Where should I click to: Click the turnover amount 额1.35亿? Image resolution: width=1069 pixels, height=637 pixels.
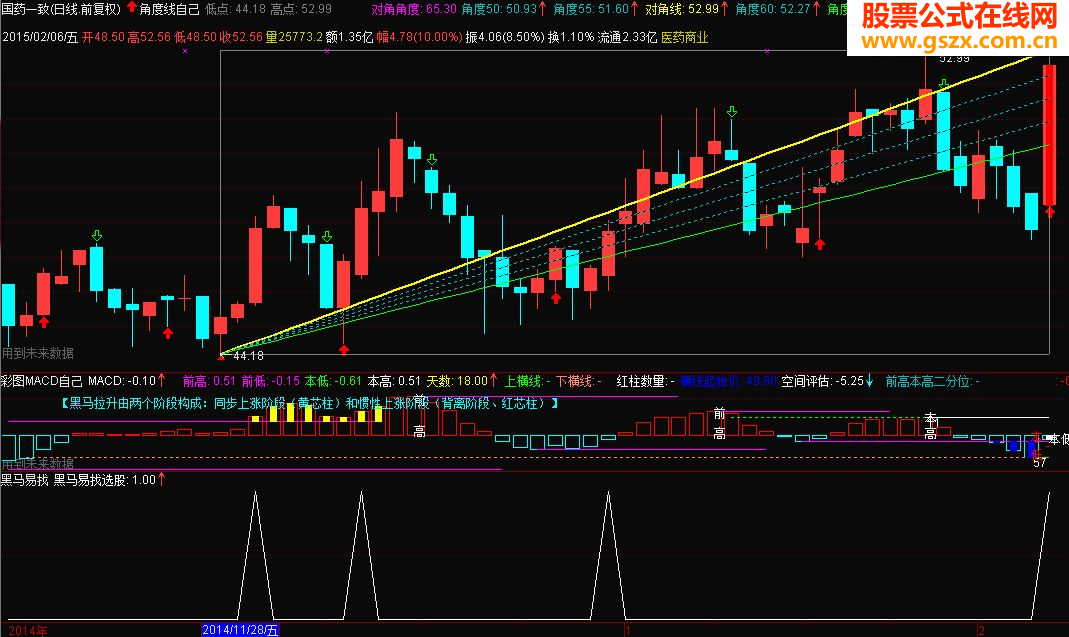click(350, 37)
